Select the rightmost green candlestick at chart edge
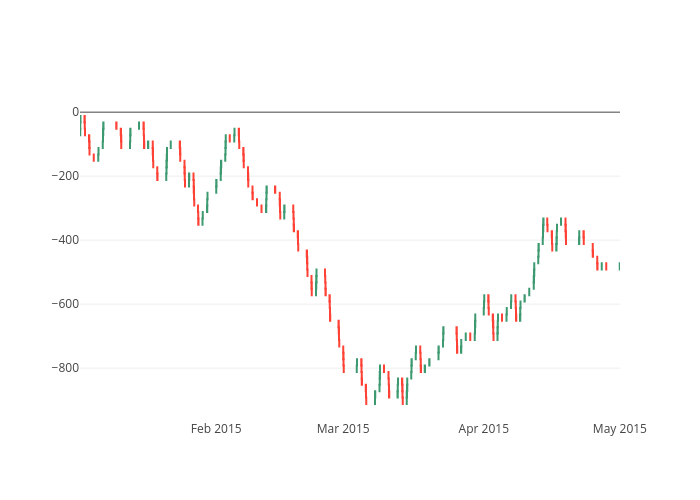Viewport: 700px width, 500px height. (619, 266)
